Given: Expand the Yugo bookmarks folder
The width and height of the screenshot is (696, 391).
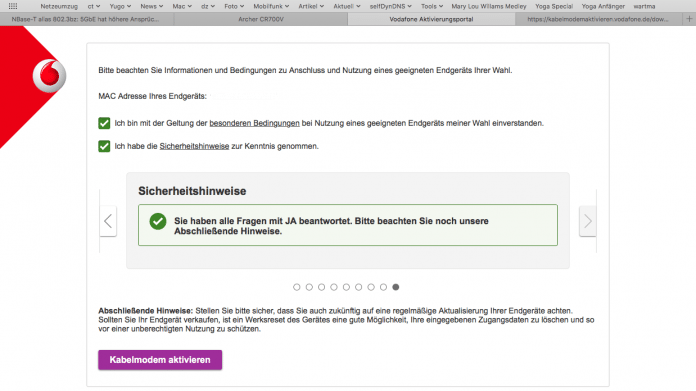Looking at the screenshot, I should [120, 6].
